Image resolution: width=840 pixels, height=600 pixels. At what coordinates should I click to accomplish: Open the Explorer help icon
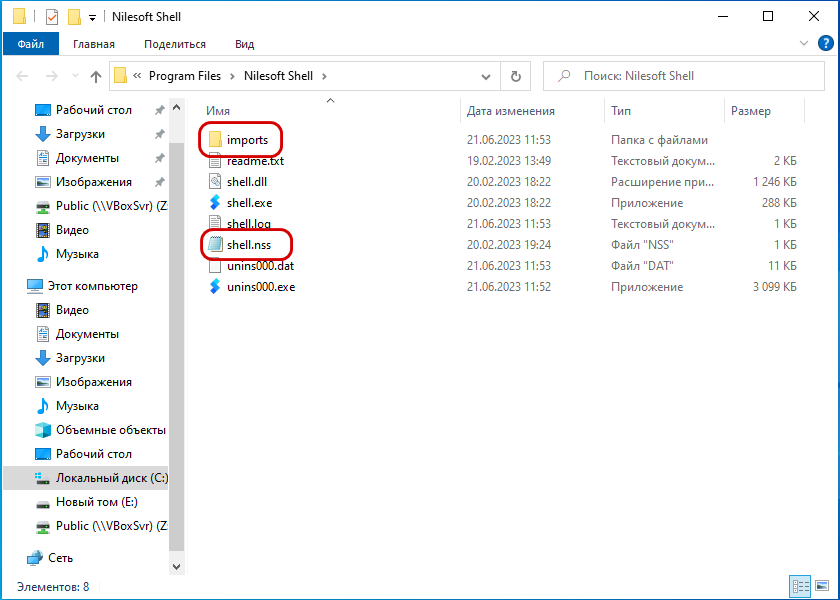826,43
